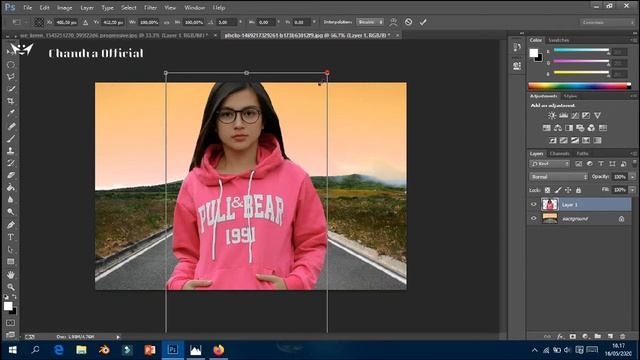Add a Color Balance adjustment

pos(558,128)
